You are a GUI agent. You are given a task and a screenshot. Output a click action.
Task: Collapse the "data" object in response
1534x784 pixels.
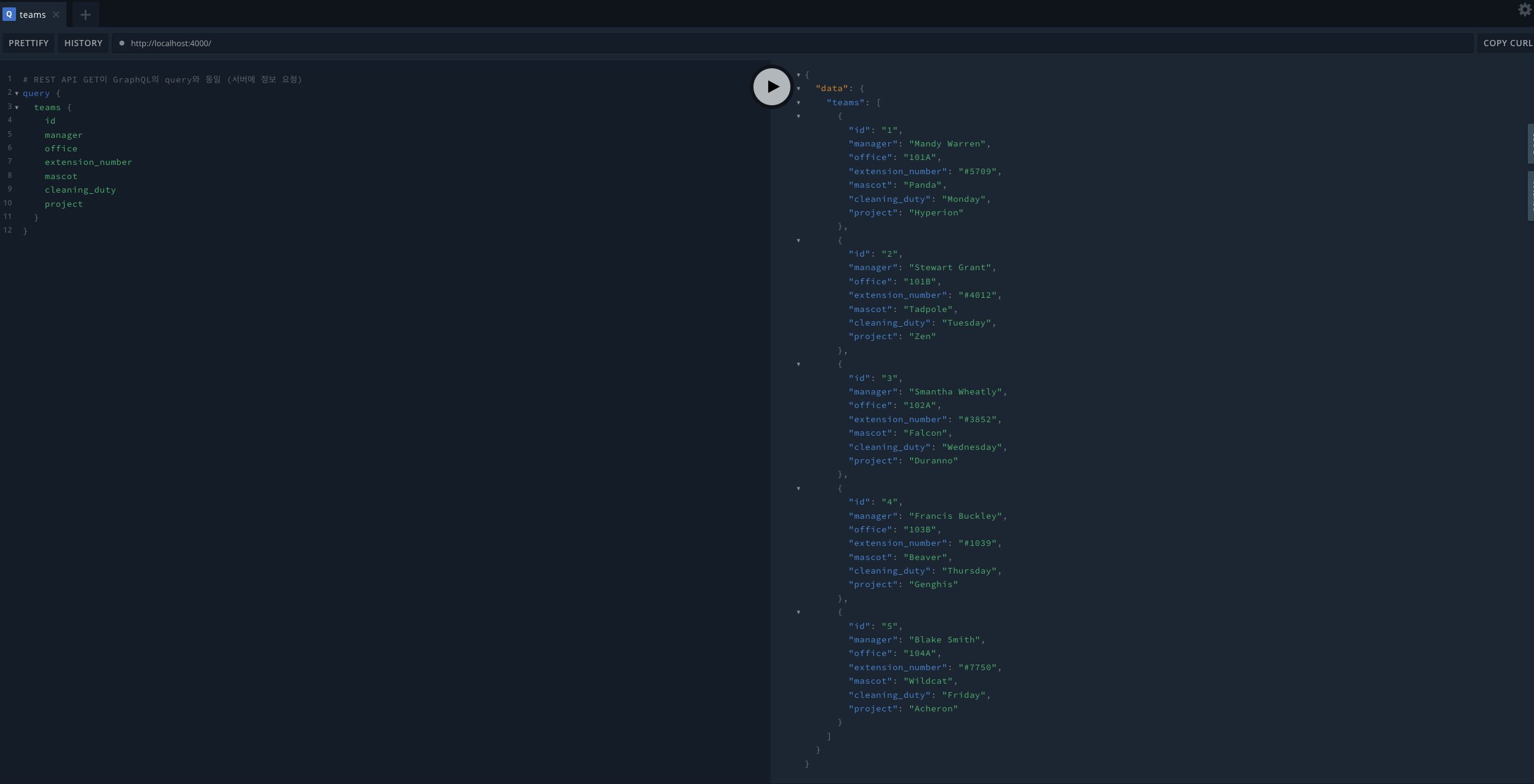[798, 89]
